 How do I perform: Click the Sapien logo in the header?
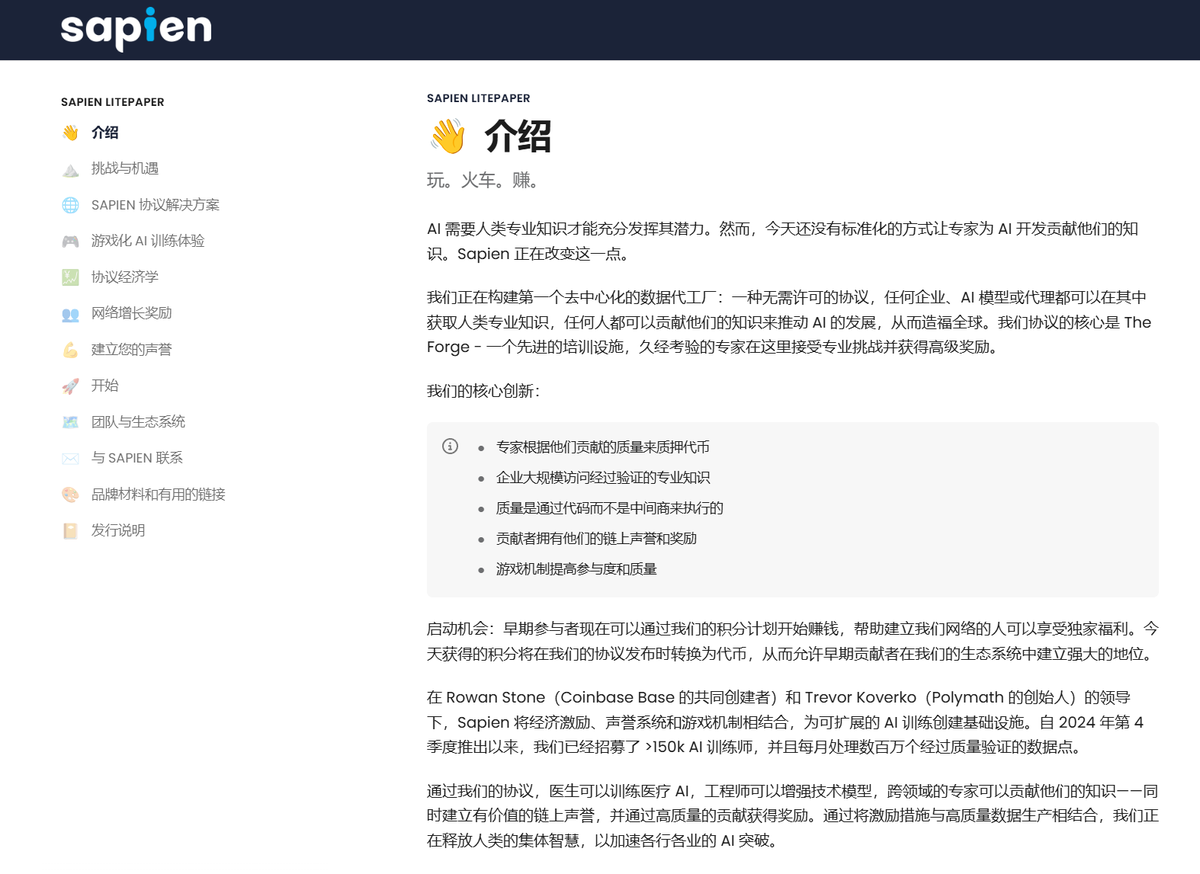coord(136,29)
